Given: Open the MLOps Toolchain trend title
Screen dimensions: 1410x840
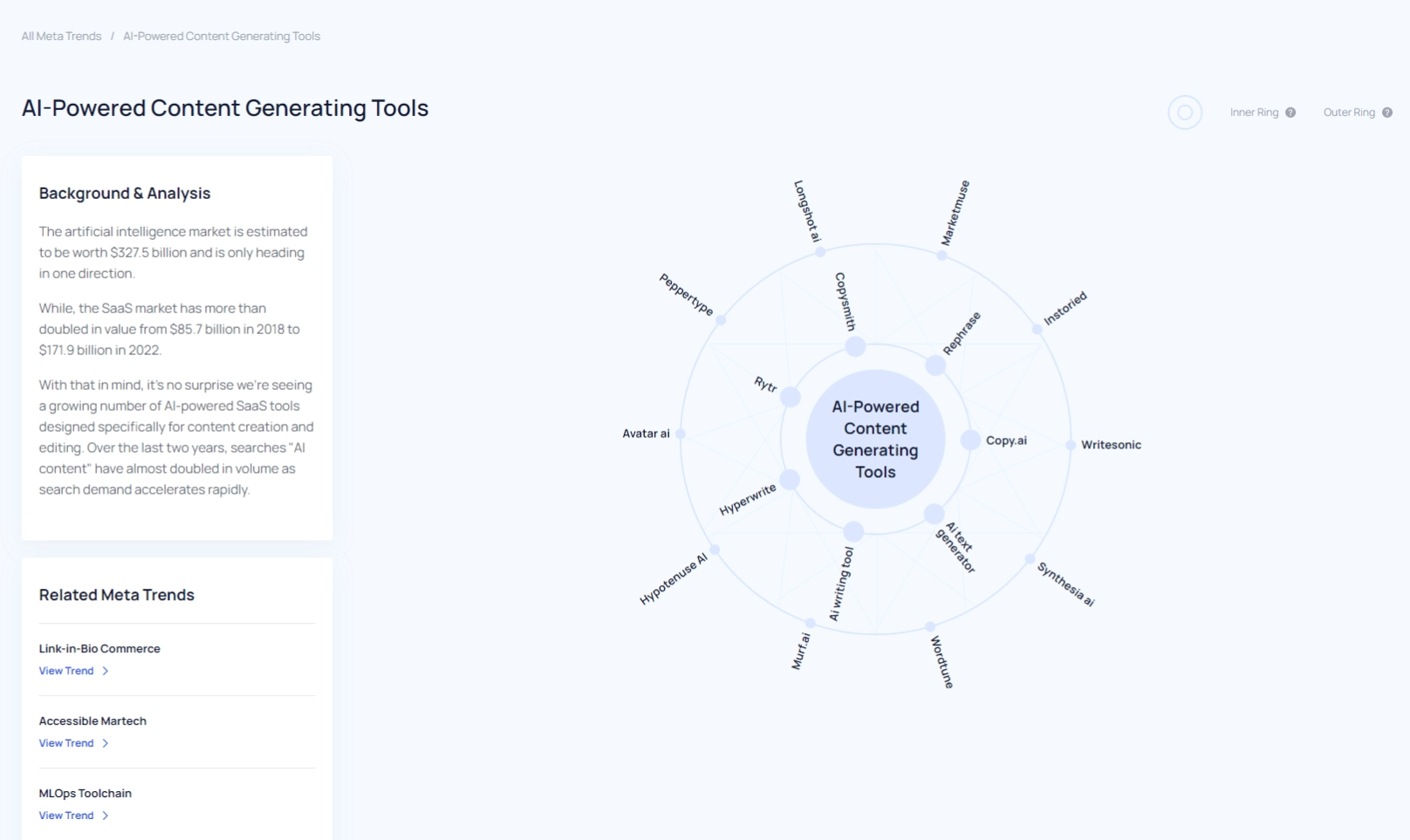Looking at the screenshot, I should [86, 794].
